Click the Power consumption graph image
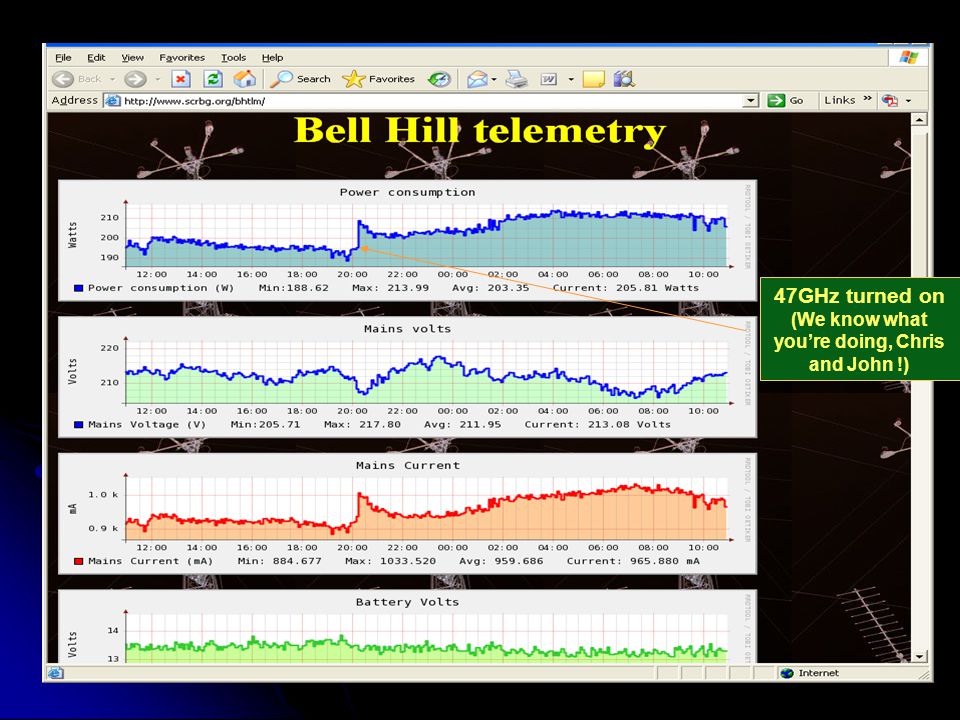 click(408, 240)
